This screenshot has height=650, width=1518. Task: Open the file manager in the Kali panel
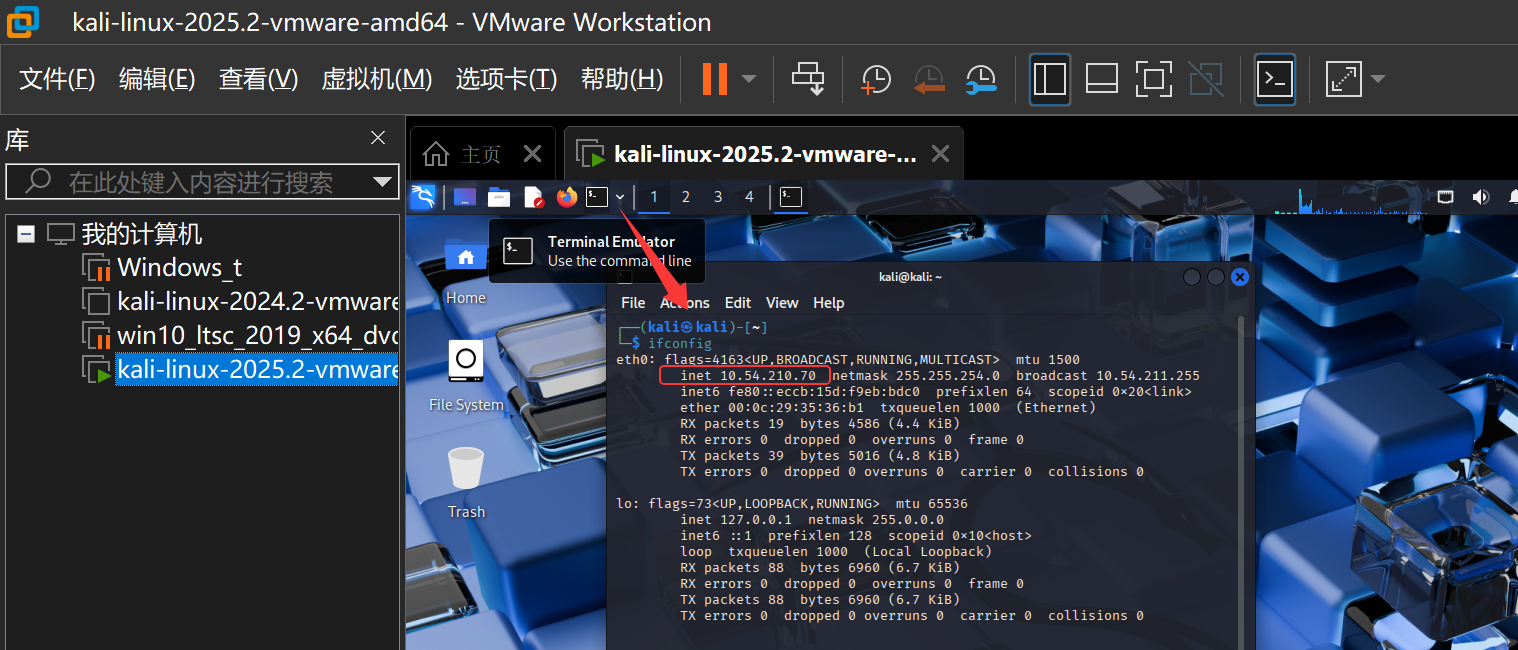tap(499, 197)
